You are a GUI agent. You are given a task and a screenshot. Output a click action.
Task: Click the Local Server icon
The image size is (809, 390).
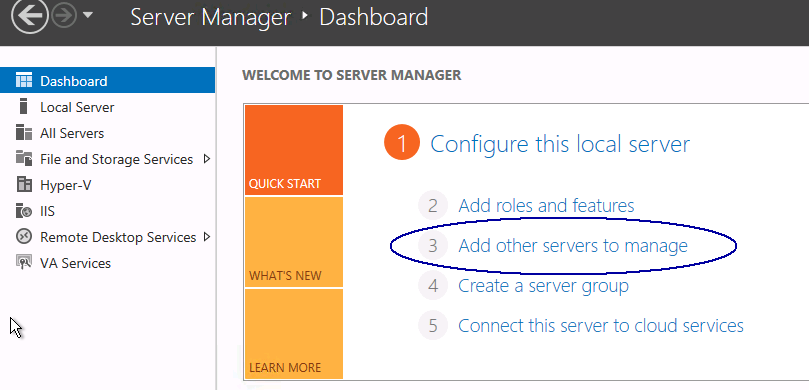pos(23,106)
